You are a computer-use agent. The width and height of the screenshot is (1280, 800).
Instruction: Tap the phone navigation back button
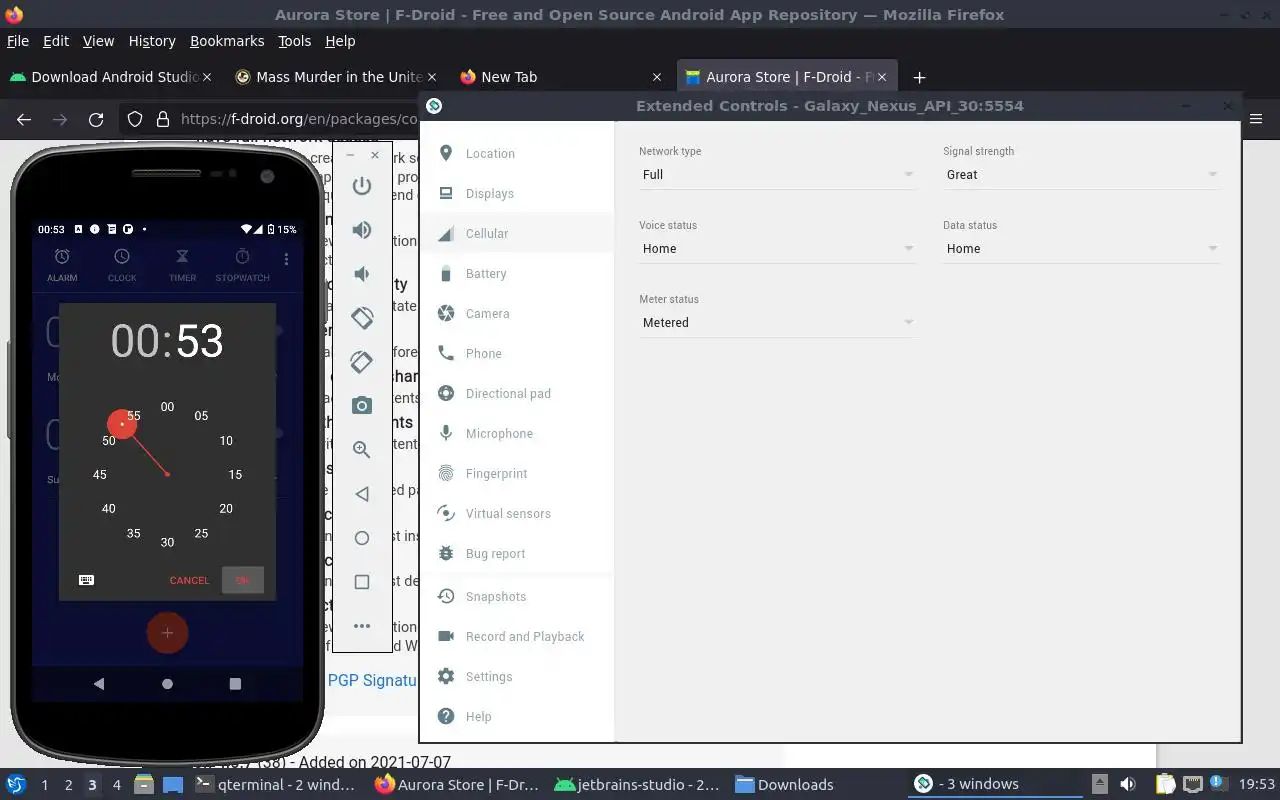pos(99,684)
